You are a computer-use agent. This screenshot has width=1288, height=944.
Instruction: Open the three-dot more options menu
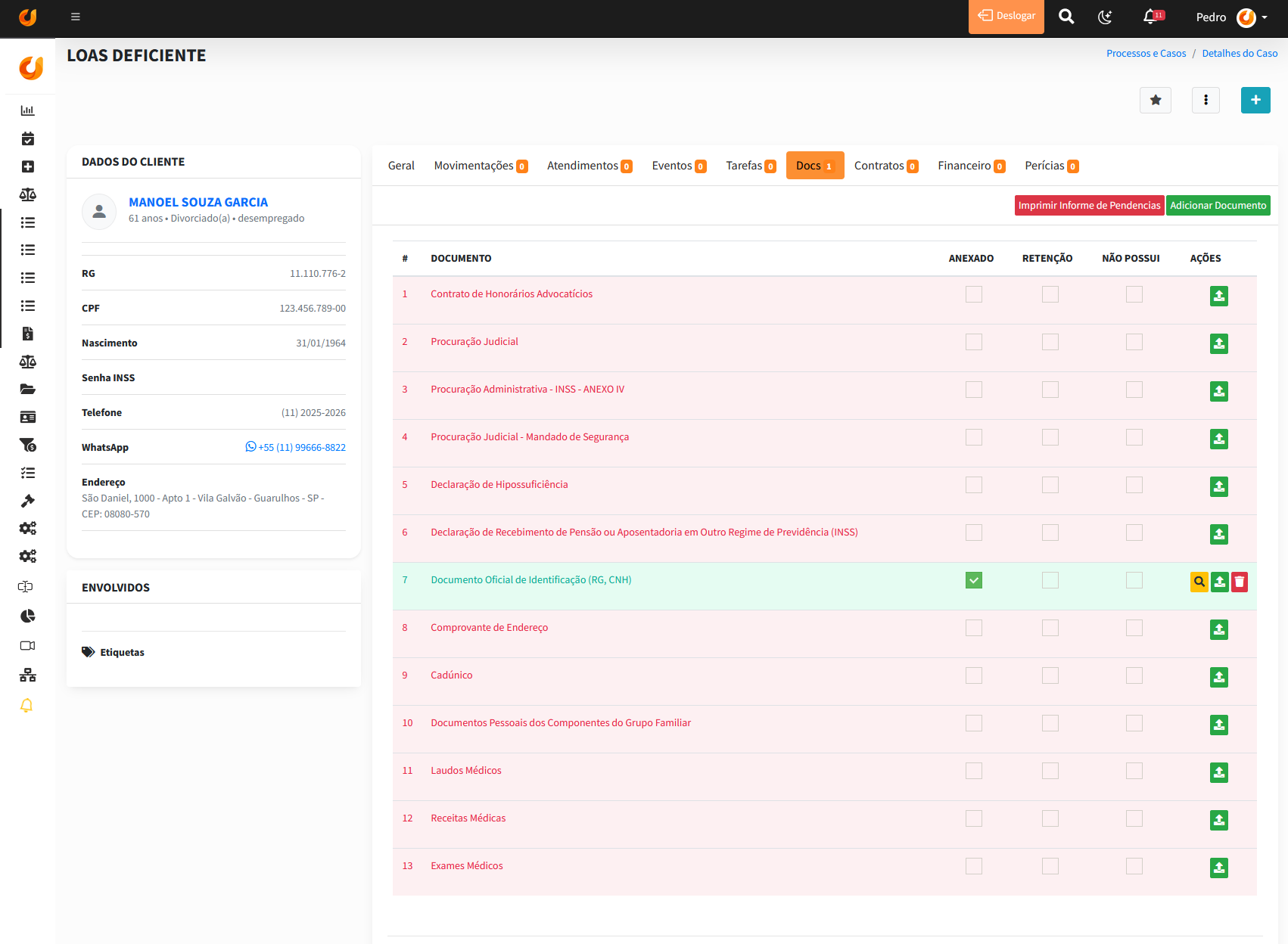coord(1206,100)
